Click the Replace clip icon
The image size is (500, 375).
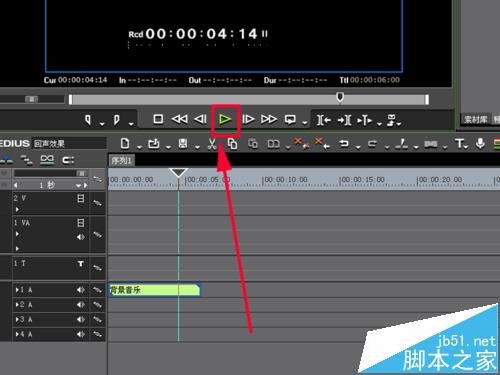[x=274, y=144]
